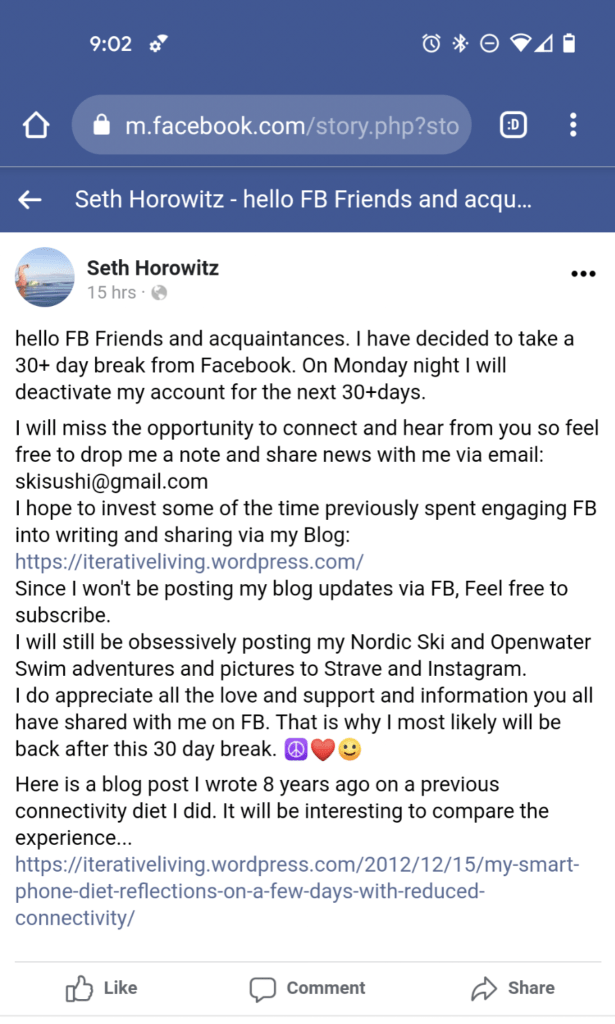Tap the 15 hrs post timestamp
This screenshot has height=1024, width=615.
pyautogui.click(x=110, y=293)
